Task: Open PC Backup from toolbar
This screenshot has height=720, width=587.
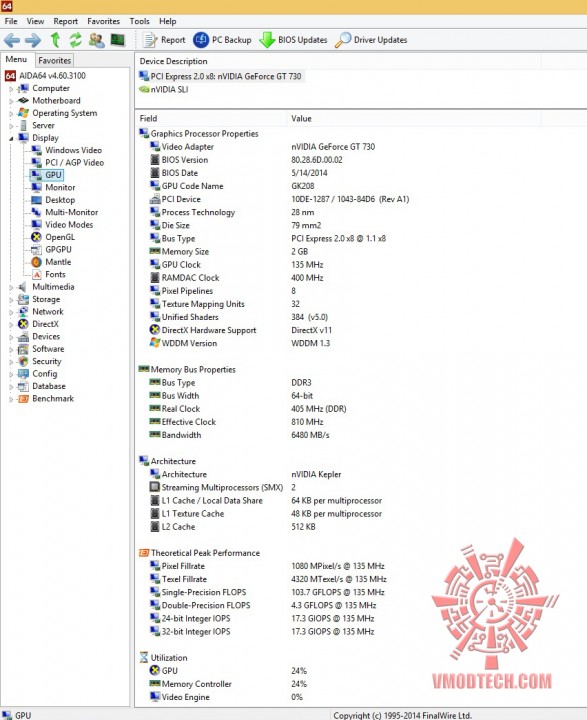Action: pyautogui.click(x=222, y=40)
